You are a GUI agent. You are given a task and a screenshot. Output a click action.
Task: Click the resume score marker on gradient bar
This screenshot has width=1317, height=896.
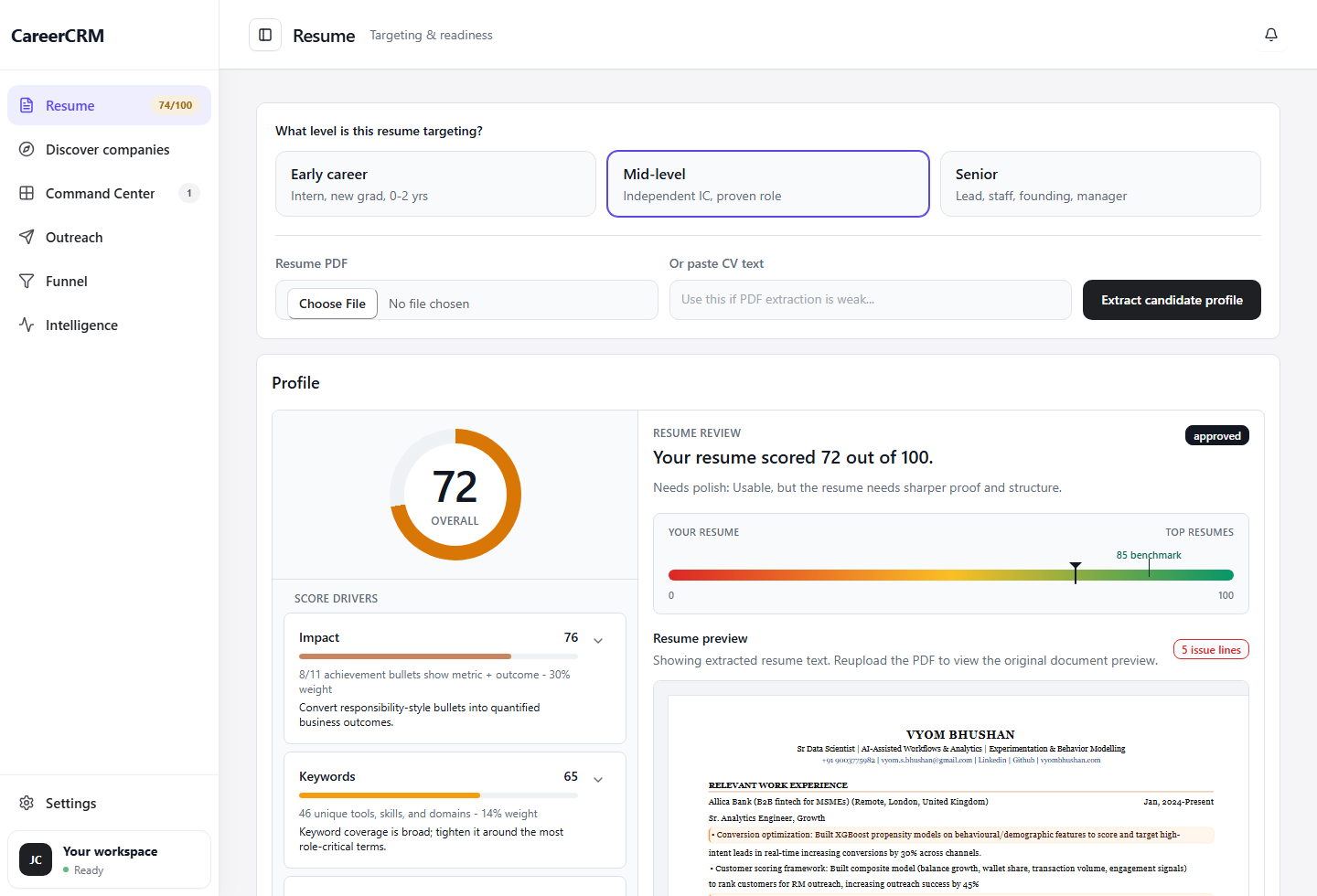pyautogui.click(x=1076, y=572)
